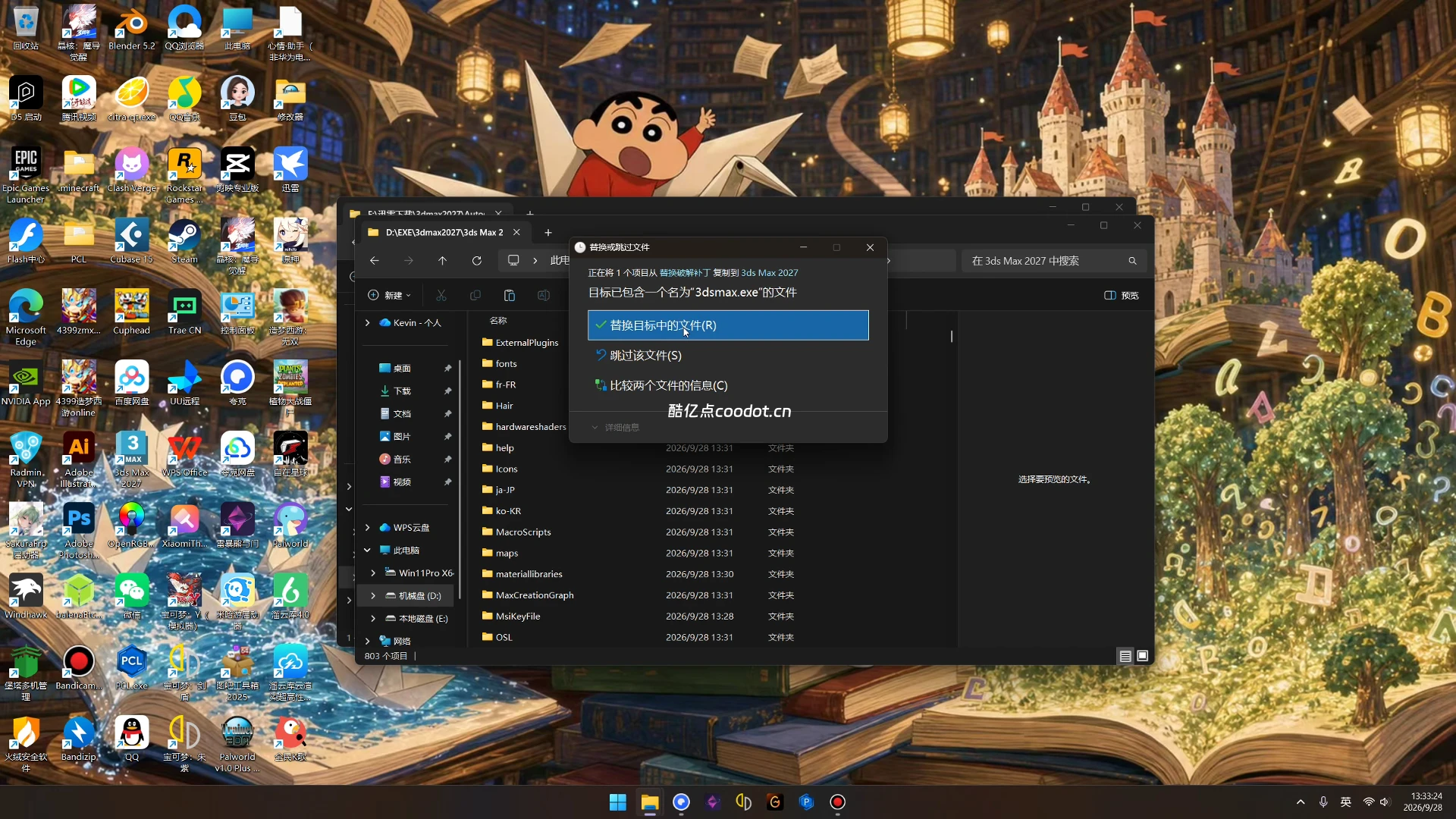The height and width of the screenshot is (819, 1456).
Task: Choose replace the file in destination option
Action: (x=728, y=325)
